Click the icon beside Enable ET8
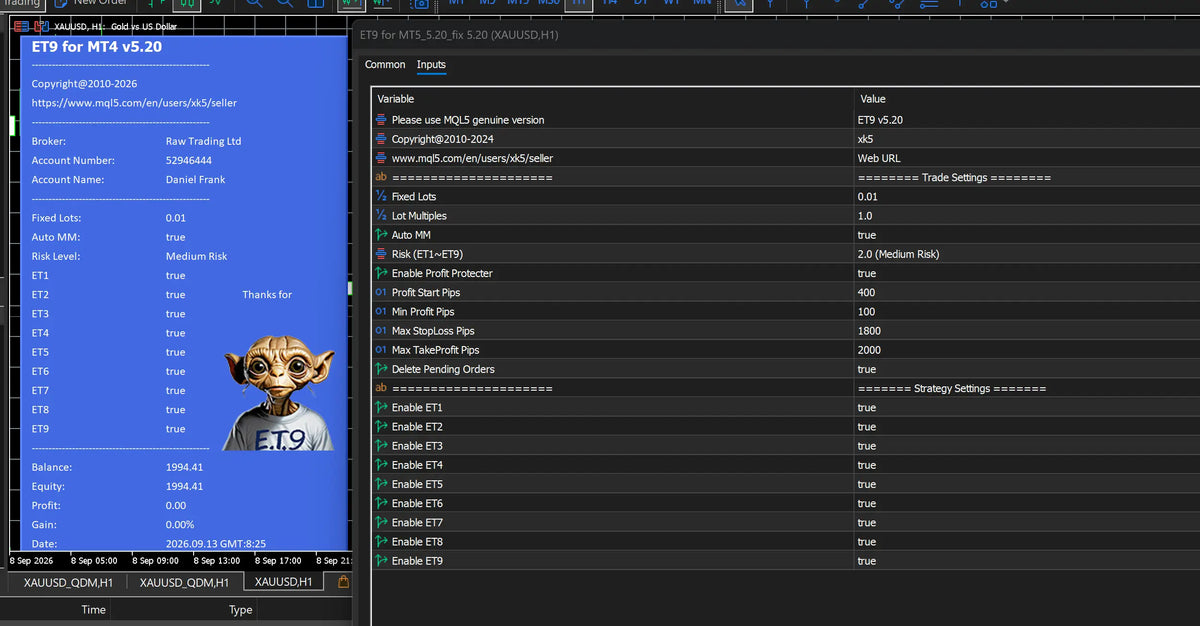This screenshot has height=626, width=1200. [x=381, y=541]
